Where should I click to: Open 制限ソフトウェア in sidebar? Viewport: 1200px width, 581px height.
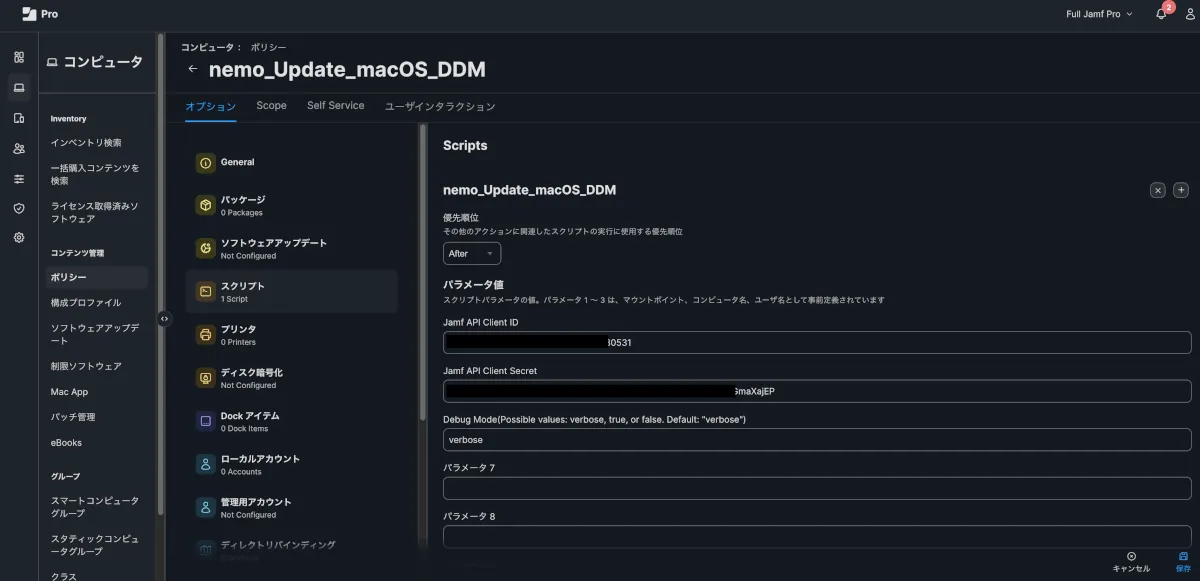[86, 366]
